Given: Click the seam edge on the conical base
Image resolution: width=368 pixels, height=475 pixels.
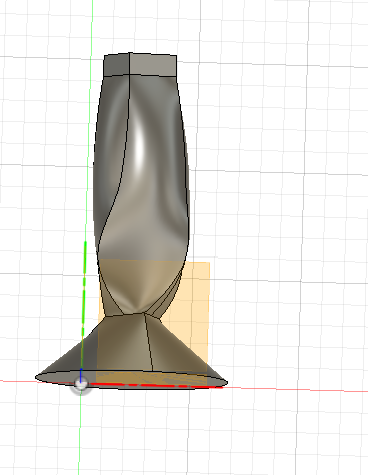Looking at the screenshot, I should coord(149,342).
